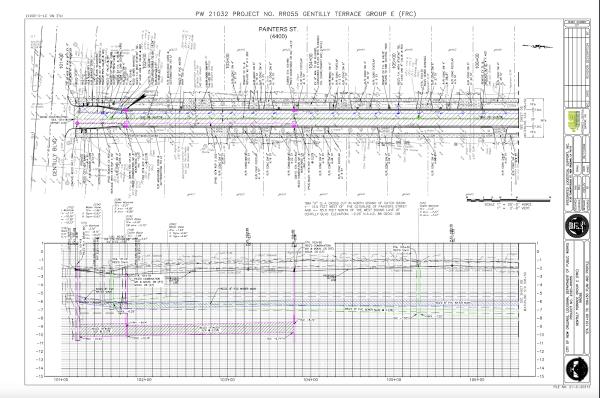Click elevation '0' on the left profile axis
The height and width of the screenshot is (398, 600).
[x=42, y=251]
